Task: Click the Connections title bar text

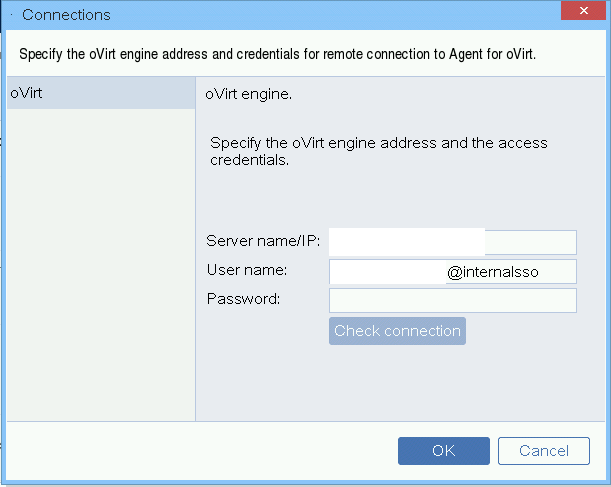Action: click(66, 15)
